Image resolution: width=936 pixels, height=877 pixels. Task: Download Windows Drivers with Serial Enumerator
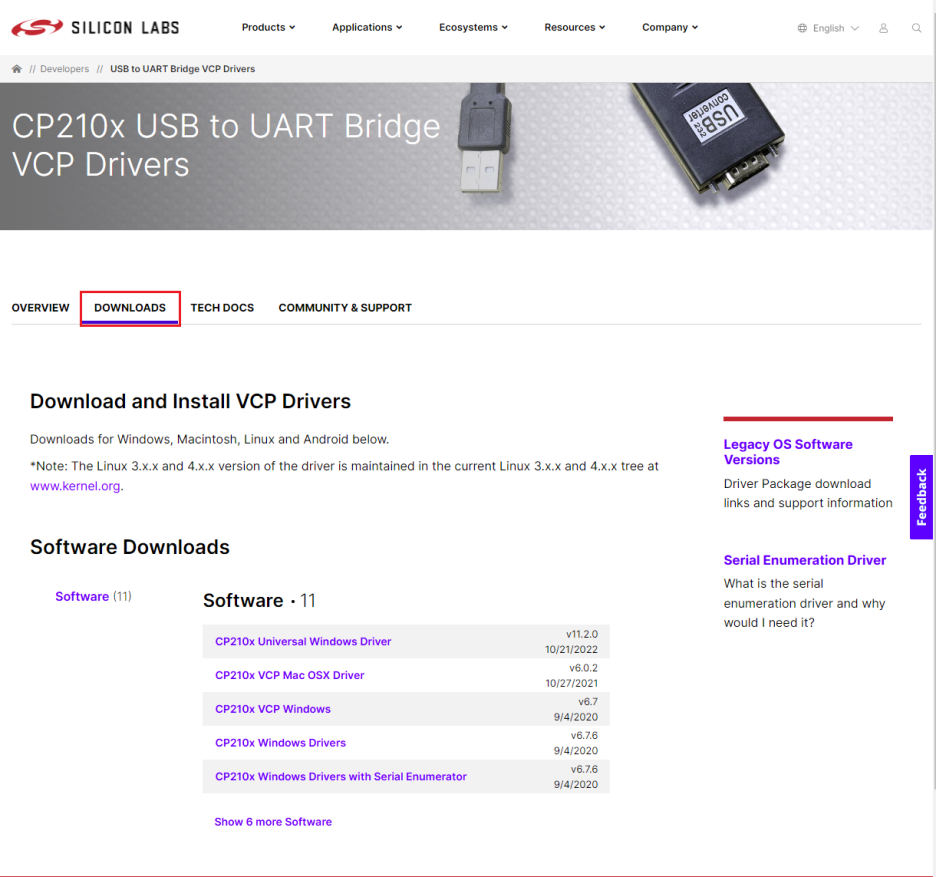341,776
